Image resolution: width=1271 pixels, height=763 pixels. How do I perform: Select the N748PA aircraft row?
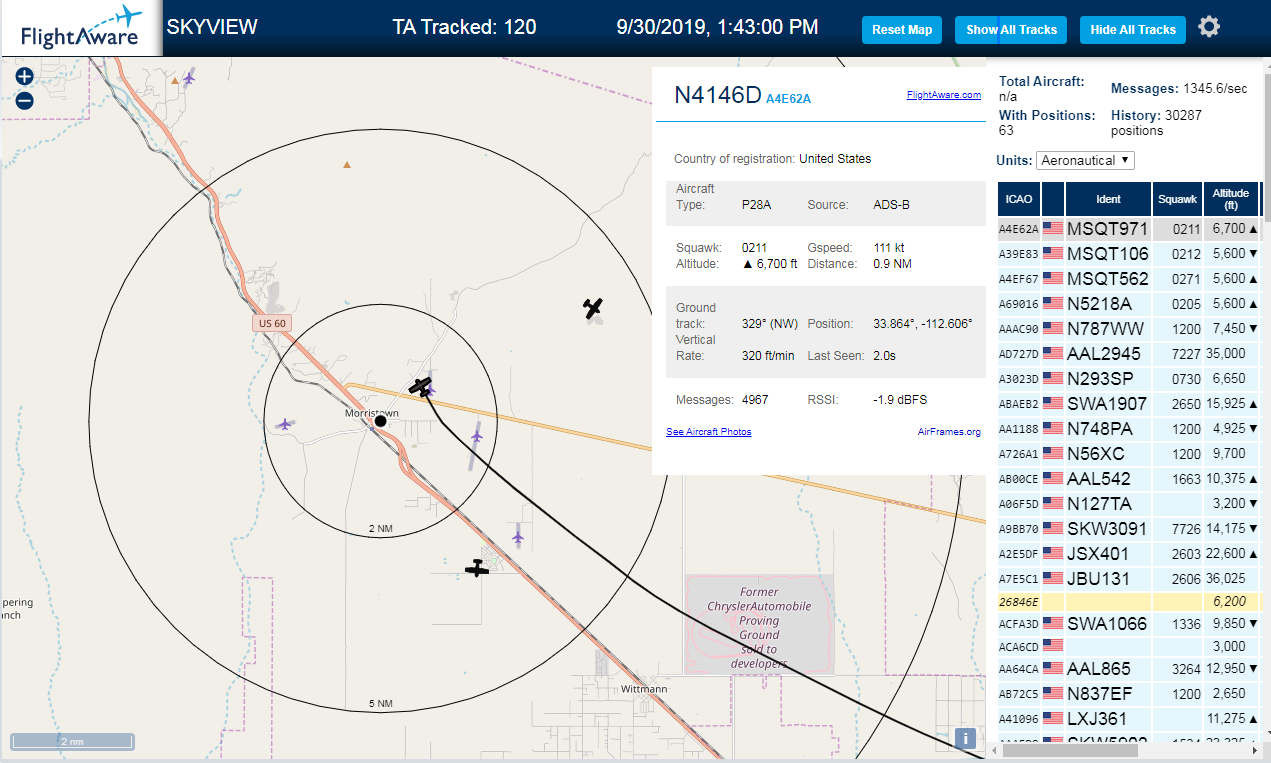pos(1129,429)
